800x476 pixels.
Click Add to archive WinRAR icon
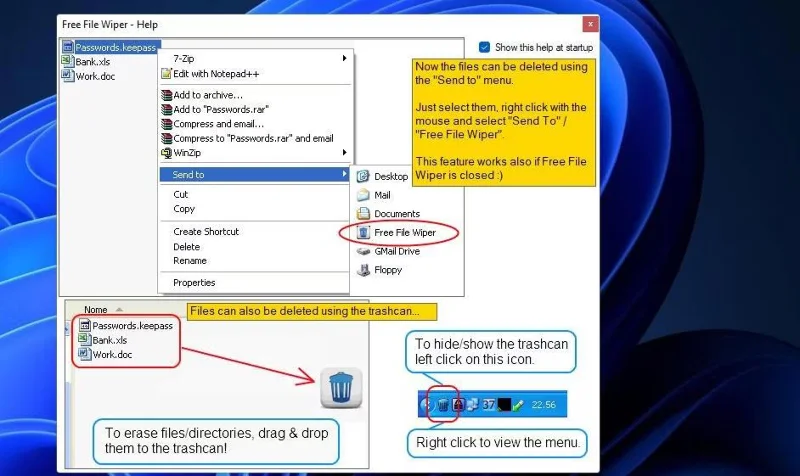coord(166,95)
